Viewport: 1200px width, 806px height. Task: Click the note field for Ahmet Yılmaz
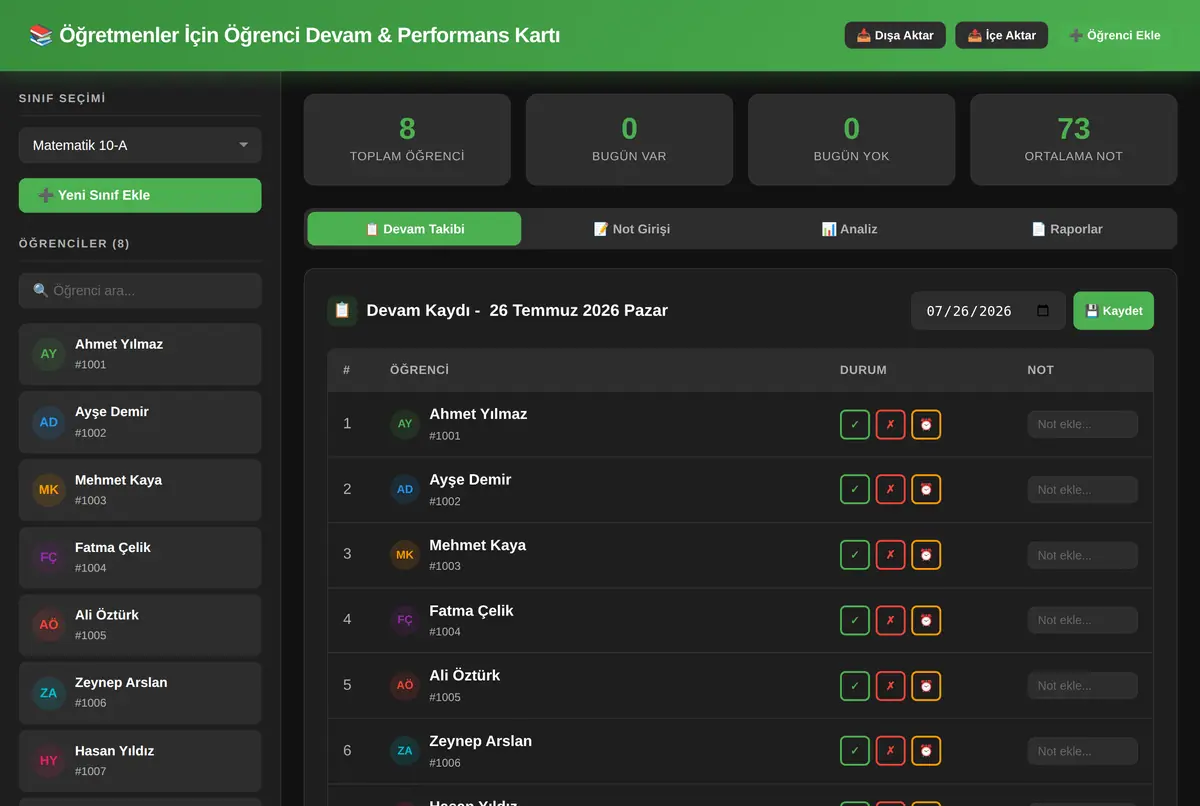pyautogui.click(x=1083, y=424)
